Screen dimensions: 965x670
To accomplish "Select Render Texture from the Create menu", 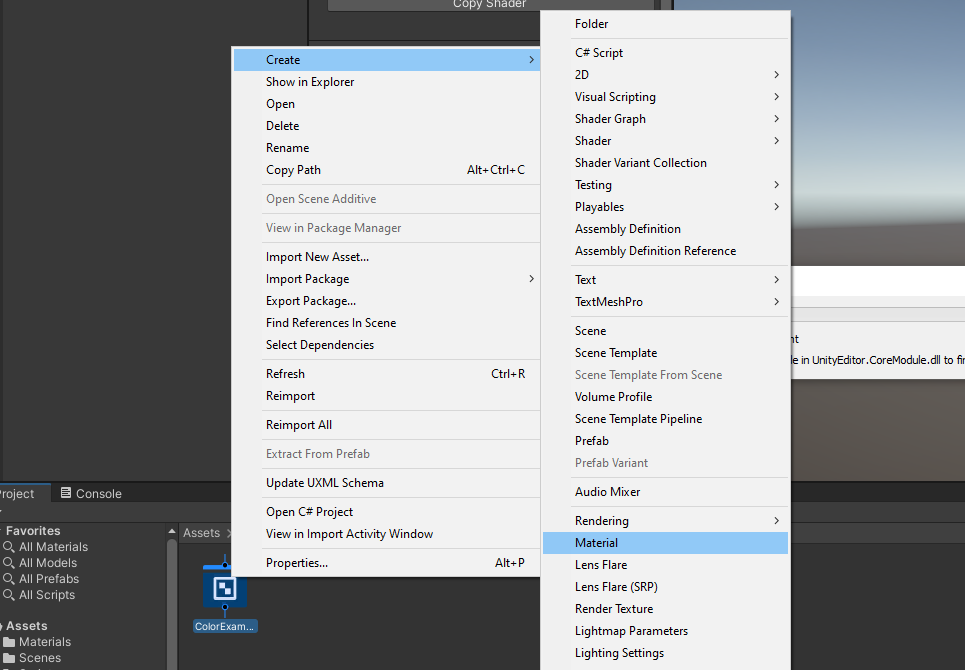I will [x=614, y=609].
